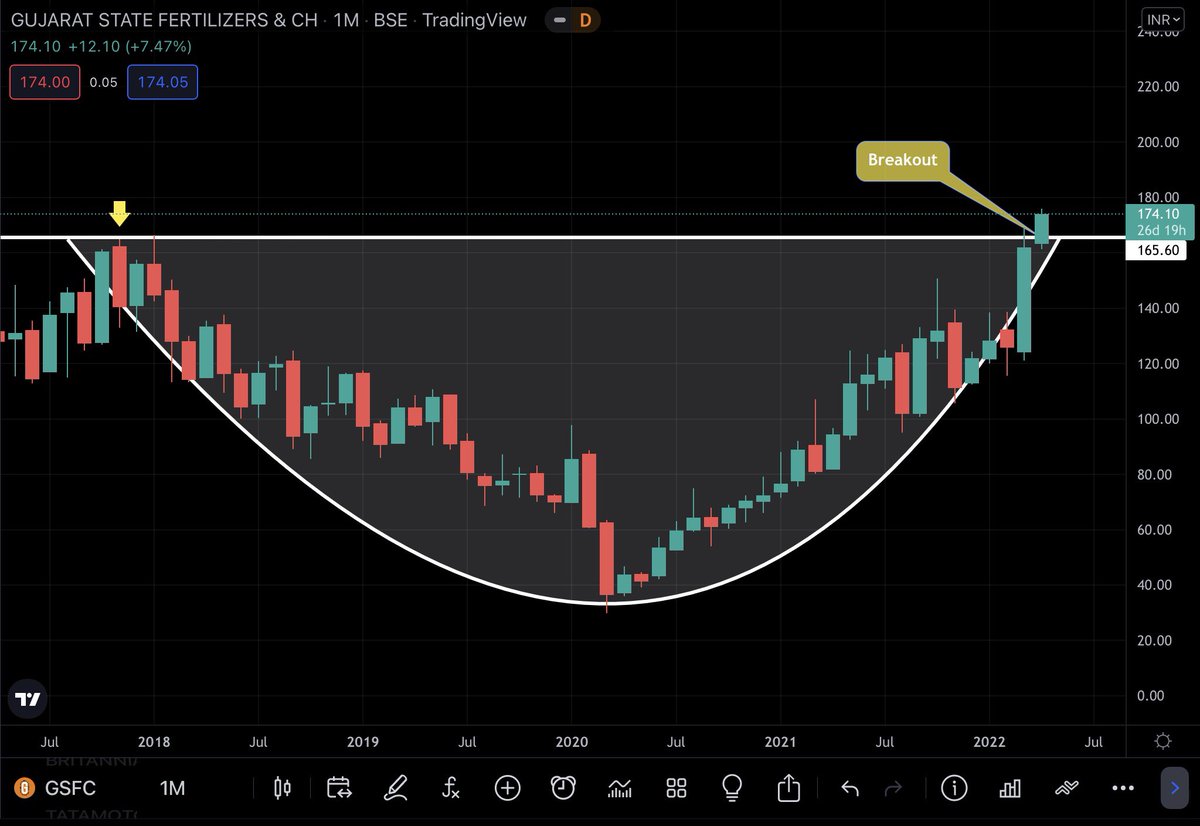Tap the 0.05 spread value
Screen dimensions: 1200x826
pos(104,82)
